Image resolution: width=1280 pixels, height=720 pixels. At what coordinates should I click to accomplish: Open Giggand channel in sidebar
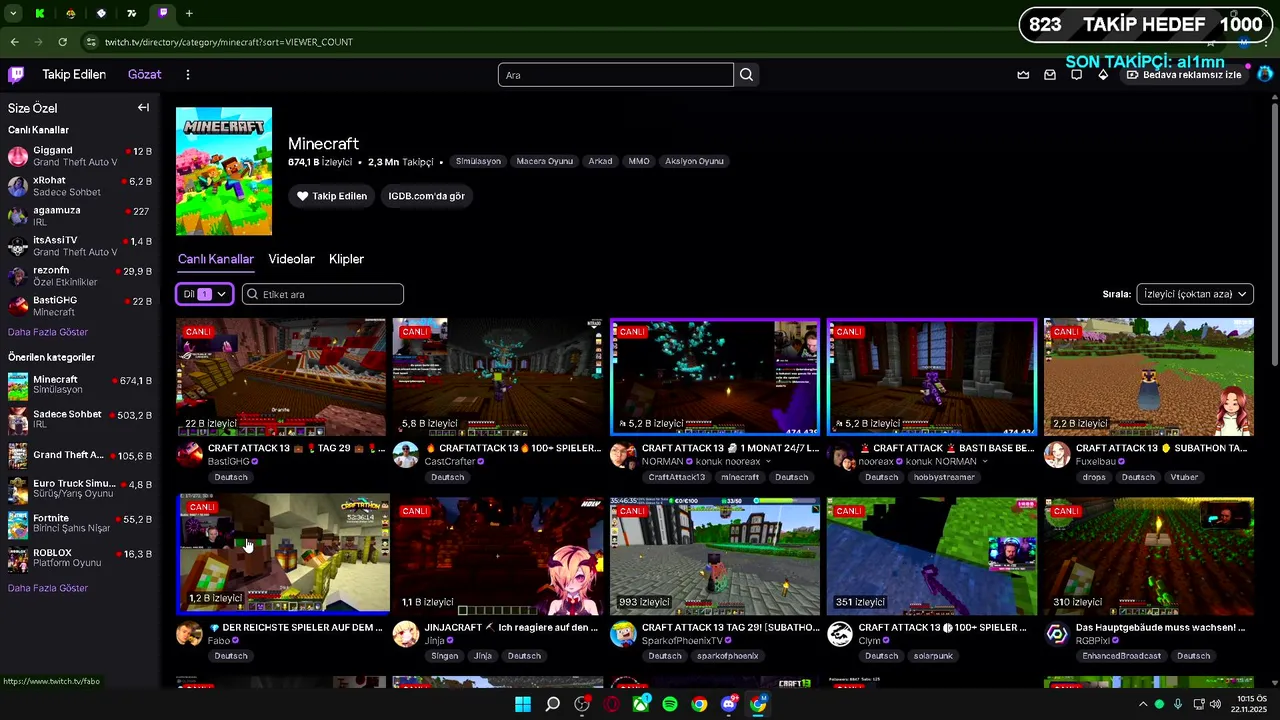click(x=80, y=156)
